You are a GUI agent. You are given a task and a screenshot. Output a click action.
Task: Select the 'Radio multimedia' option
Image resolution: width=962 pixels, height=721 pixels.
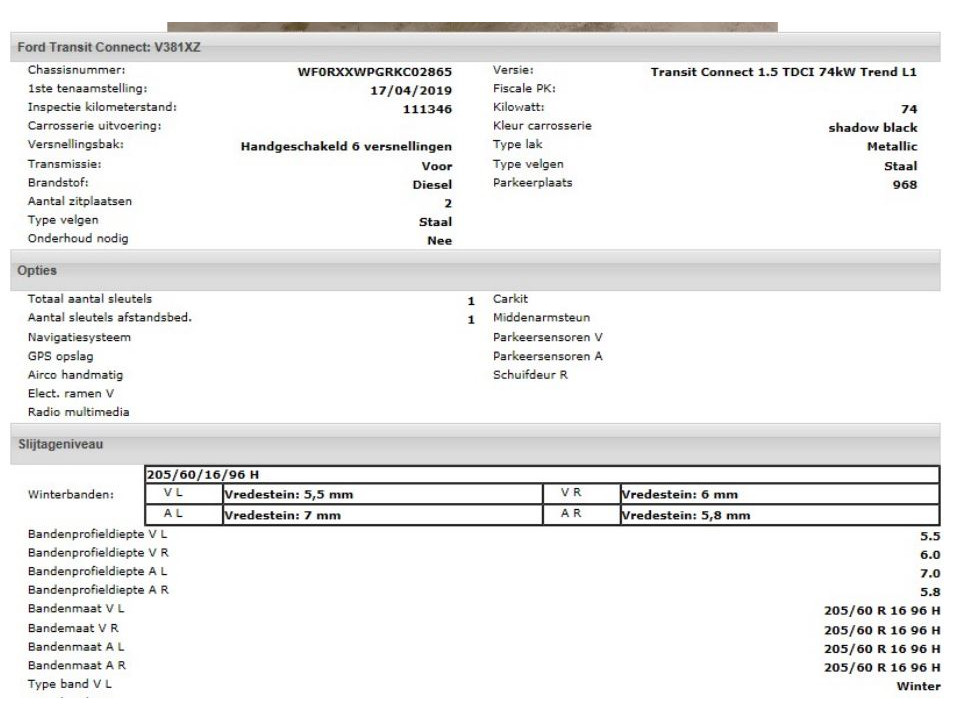point(79,412)
